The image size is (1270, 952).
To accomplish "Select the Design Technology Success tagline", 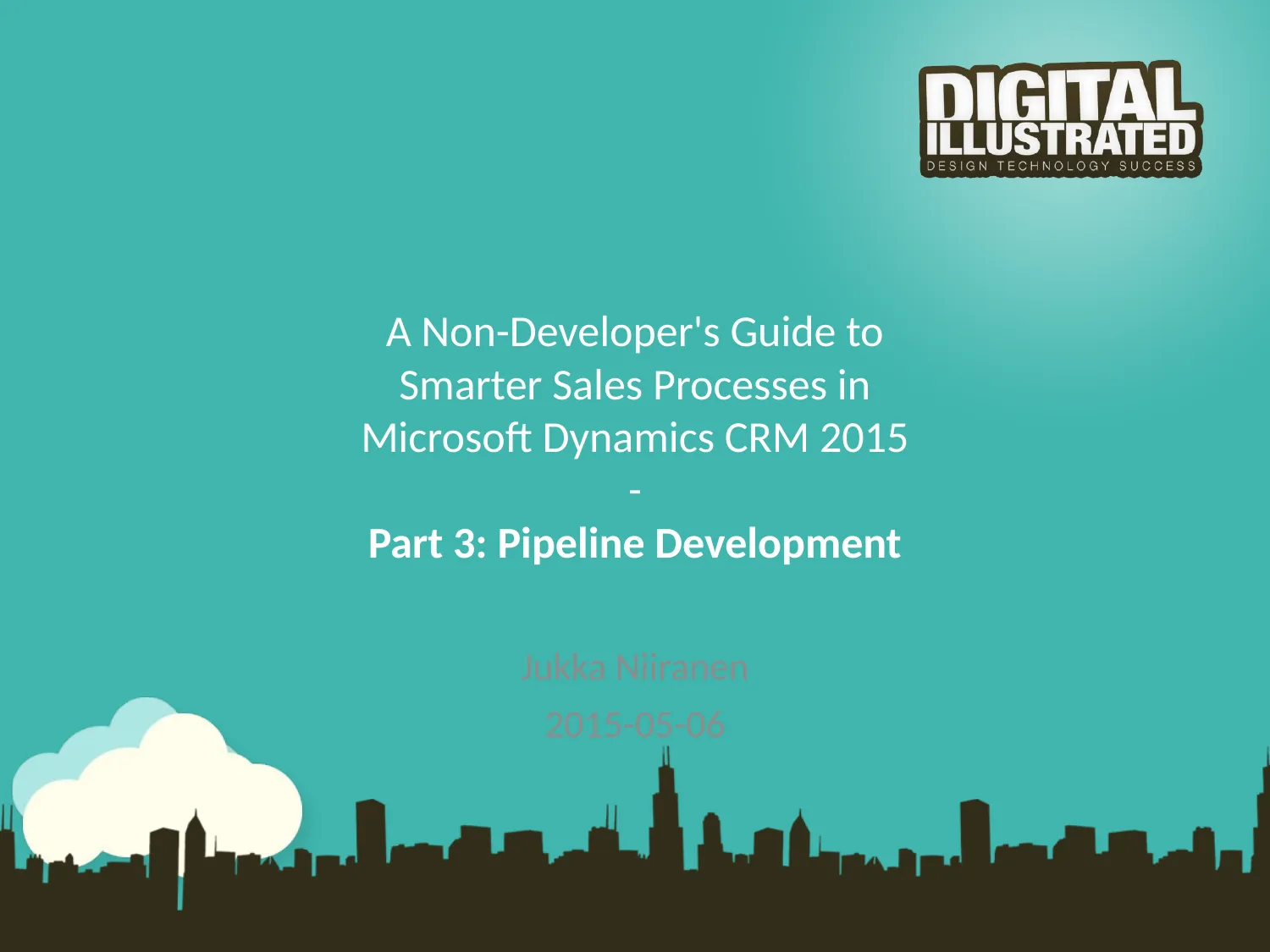I will tap(1060, 166).
